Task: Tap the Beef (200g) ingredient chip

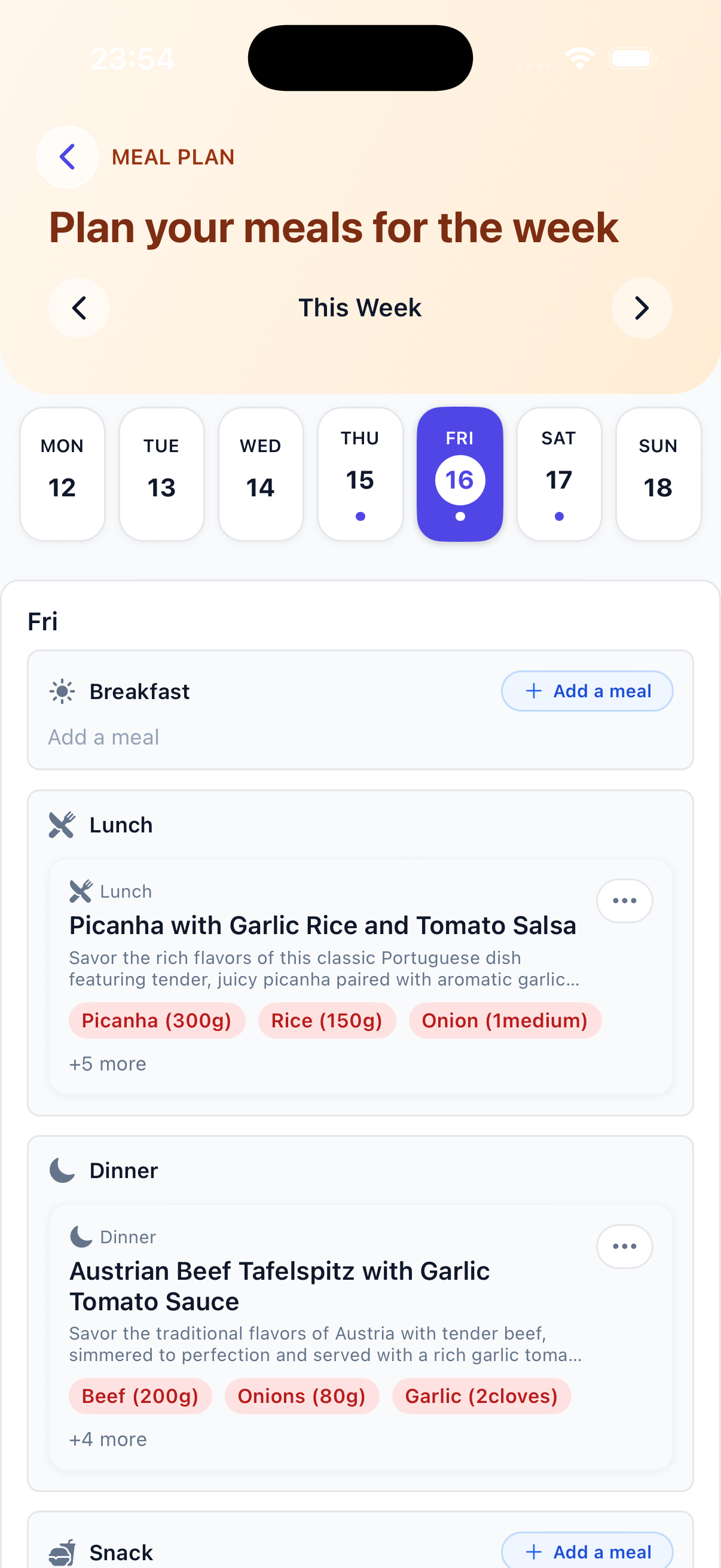Action: click(x=140, y=1396)
